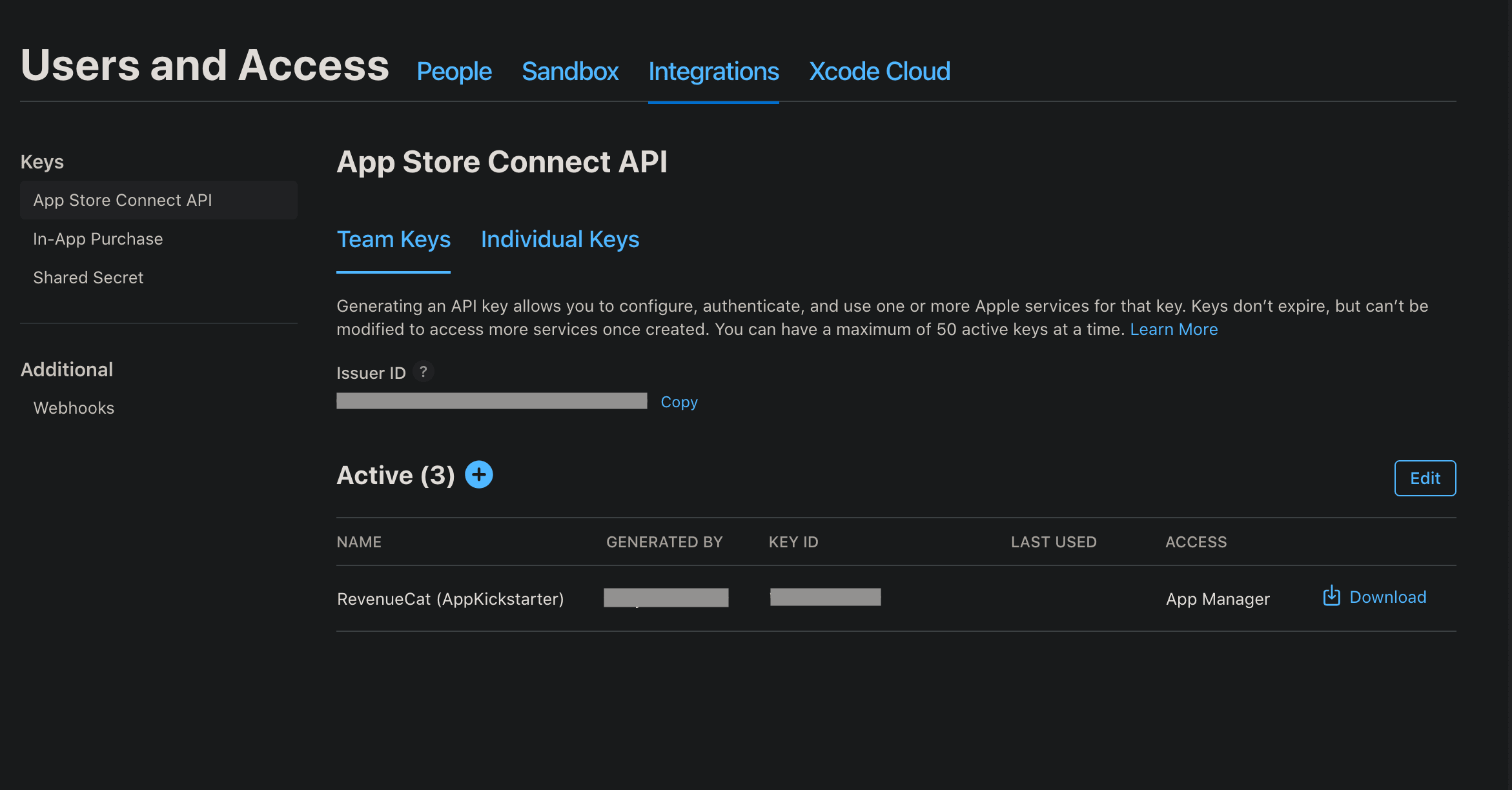Copy the Issuer ID value
This screenshot has width=1512, height=790.
coord(679,401)
